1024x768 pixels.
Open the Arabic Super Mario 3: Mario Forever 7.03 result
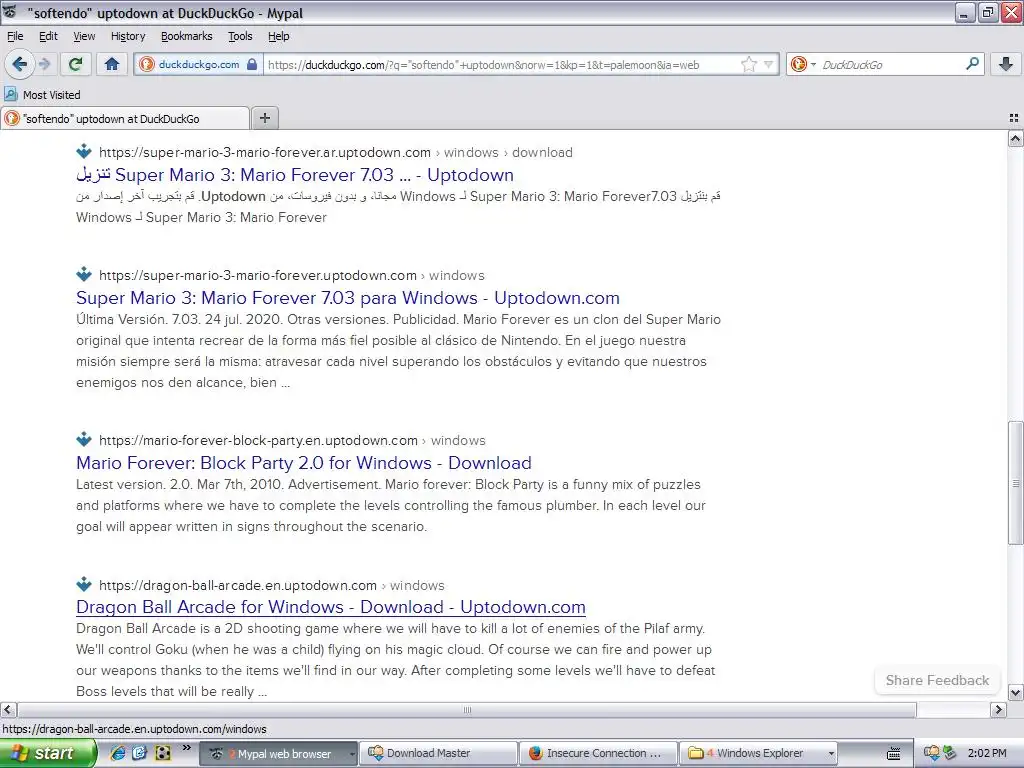click(x=295, y=175)
